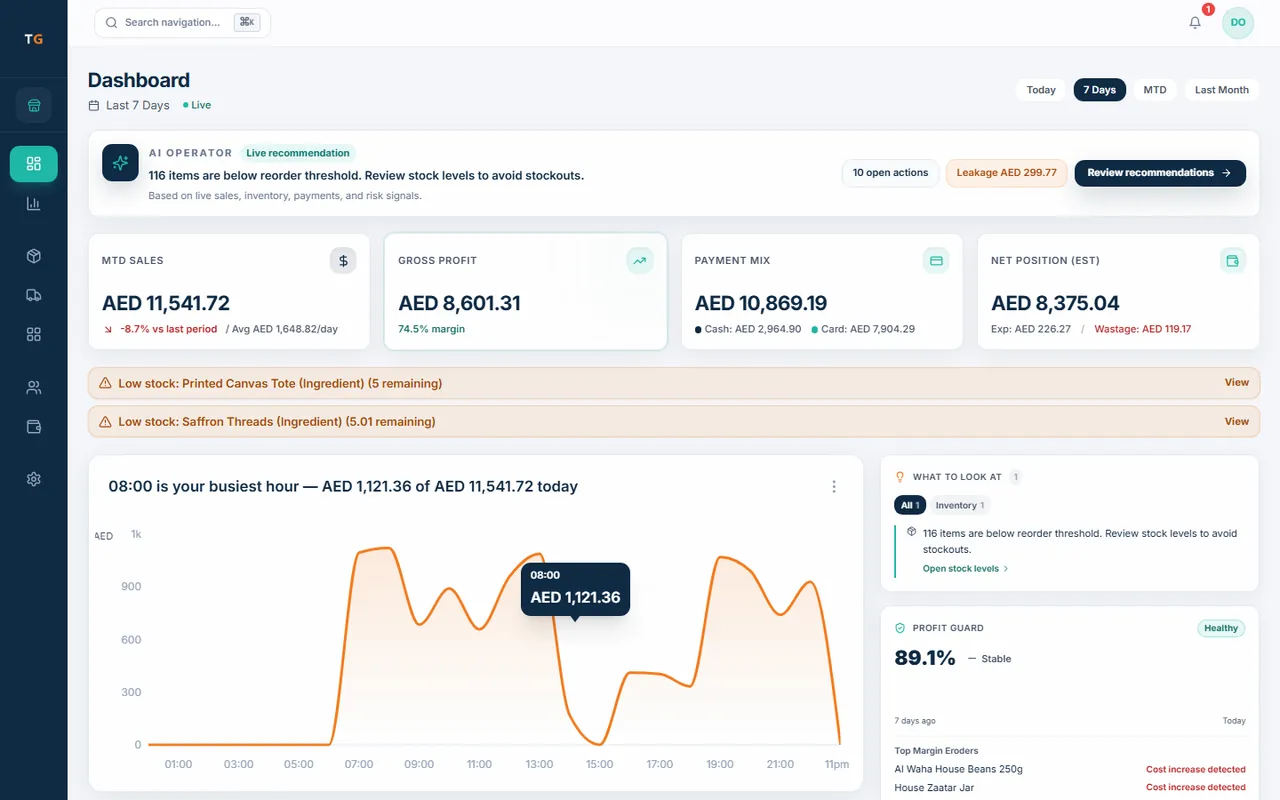Click the TG logo
This screenshot has height=800, width=1280.
(x=34, y=39)
